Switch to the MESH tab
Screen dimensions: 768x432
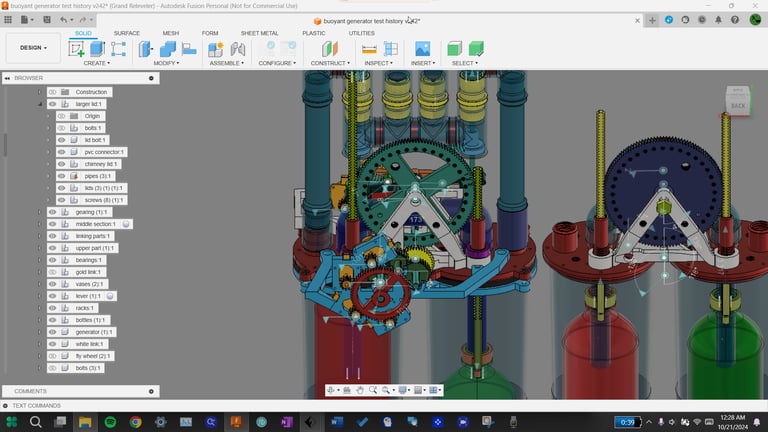[170, 33]
